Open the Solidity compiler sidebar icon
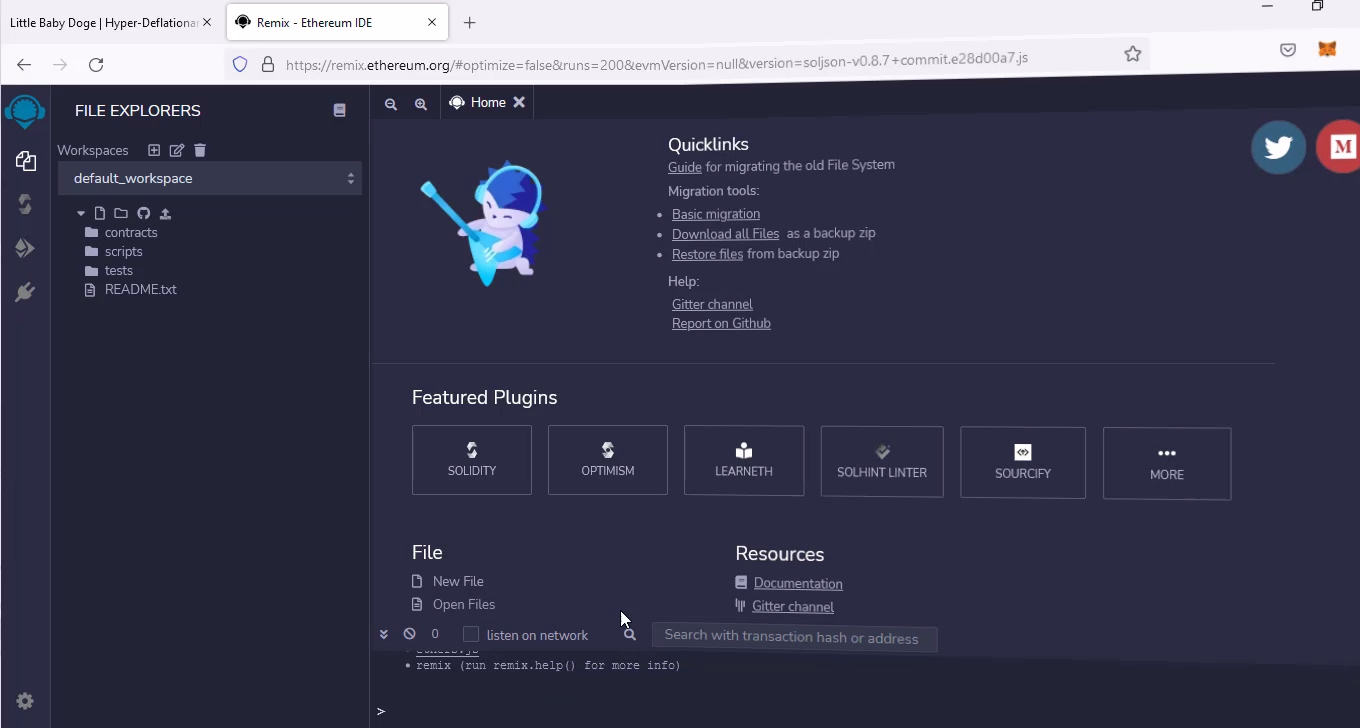The width and height of the screenshot is (1360, 728). [25, 204]
